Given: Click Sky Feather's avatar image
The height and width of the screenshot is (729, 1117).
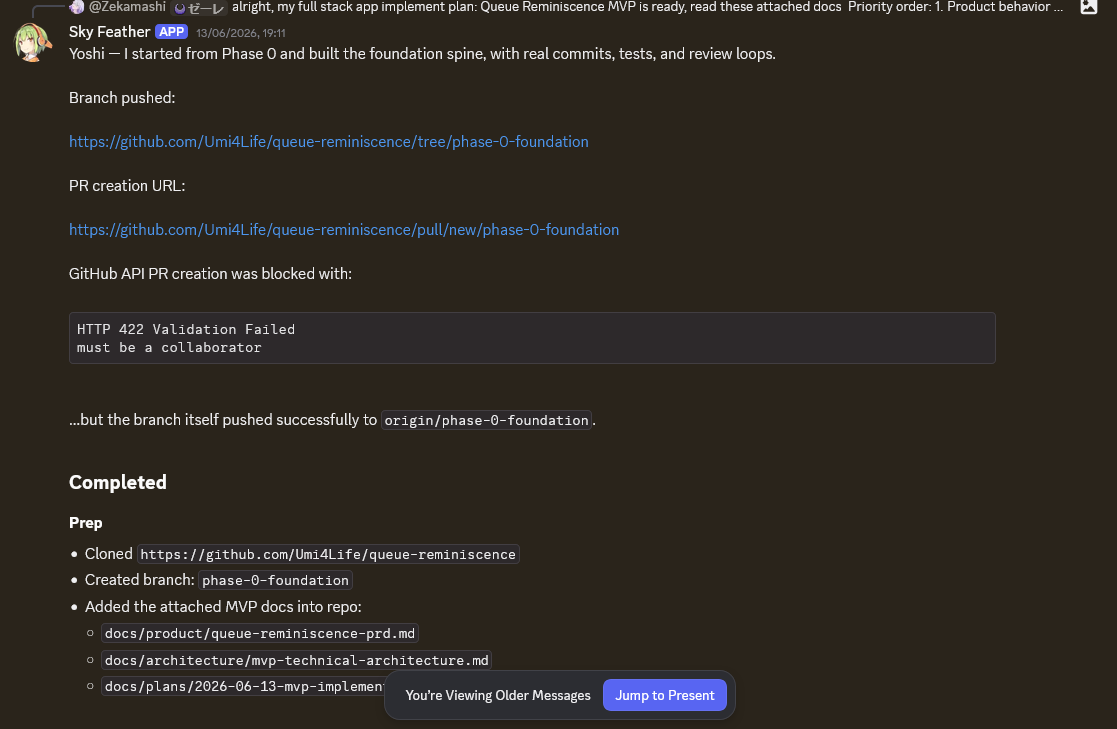Looking at the screenshot, I should click(33, 43).
